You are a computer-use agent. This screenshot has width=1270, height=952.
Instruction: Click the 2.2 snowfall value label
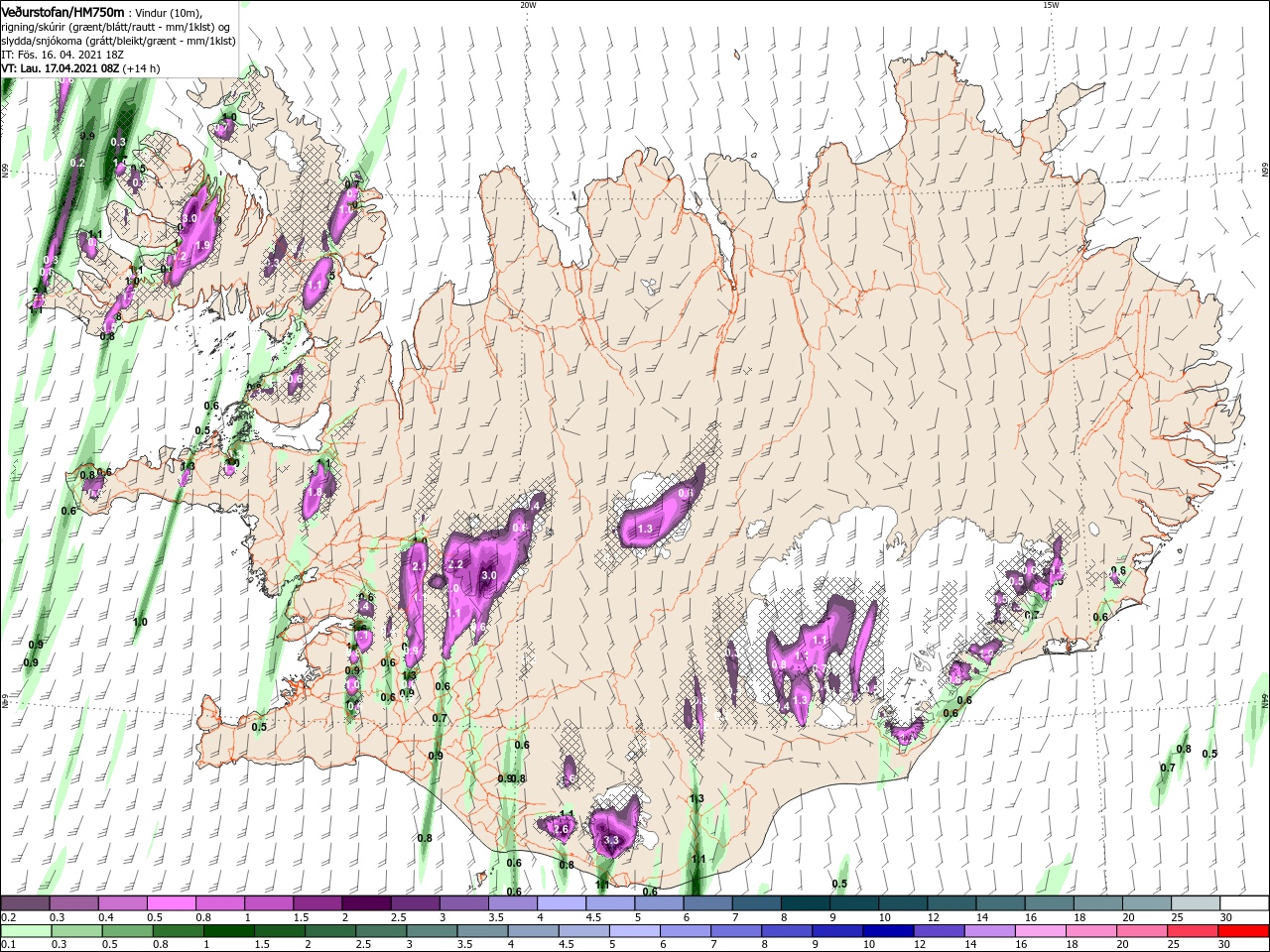456,564
